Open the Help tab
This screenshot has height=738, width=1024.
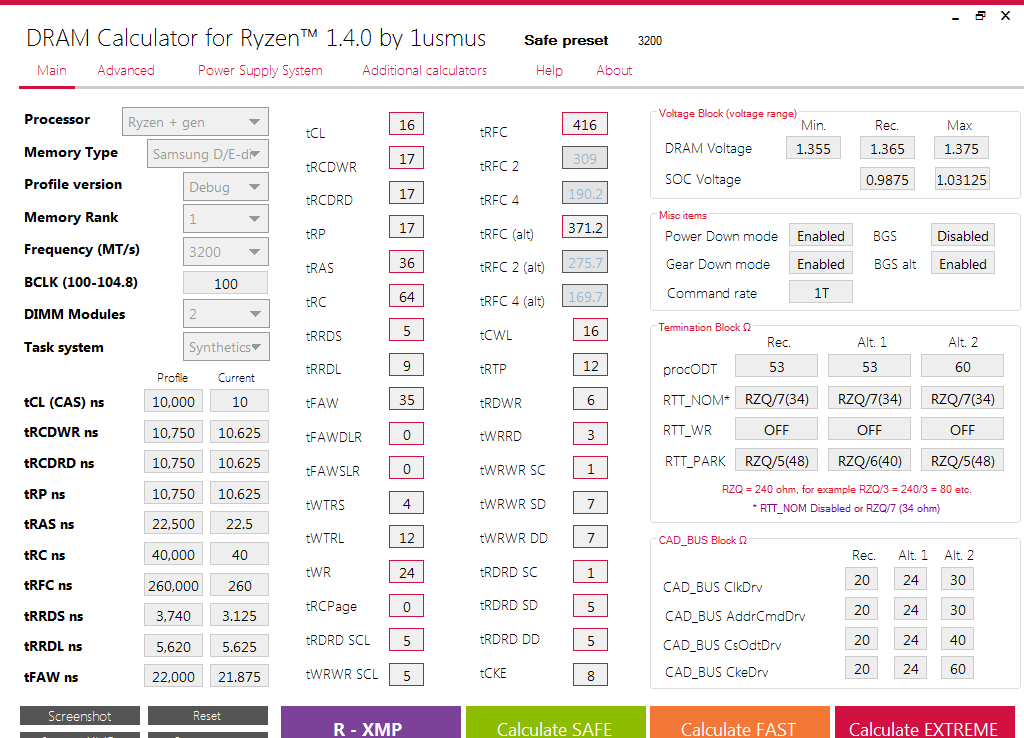pos(549,70)
